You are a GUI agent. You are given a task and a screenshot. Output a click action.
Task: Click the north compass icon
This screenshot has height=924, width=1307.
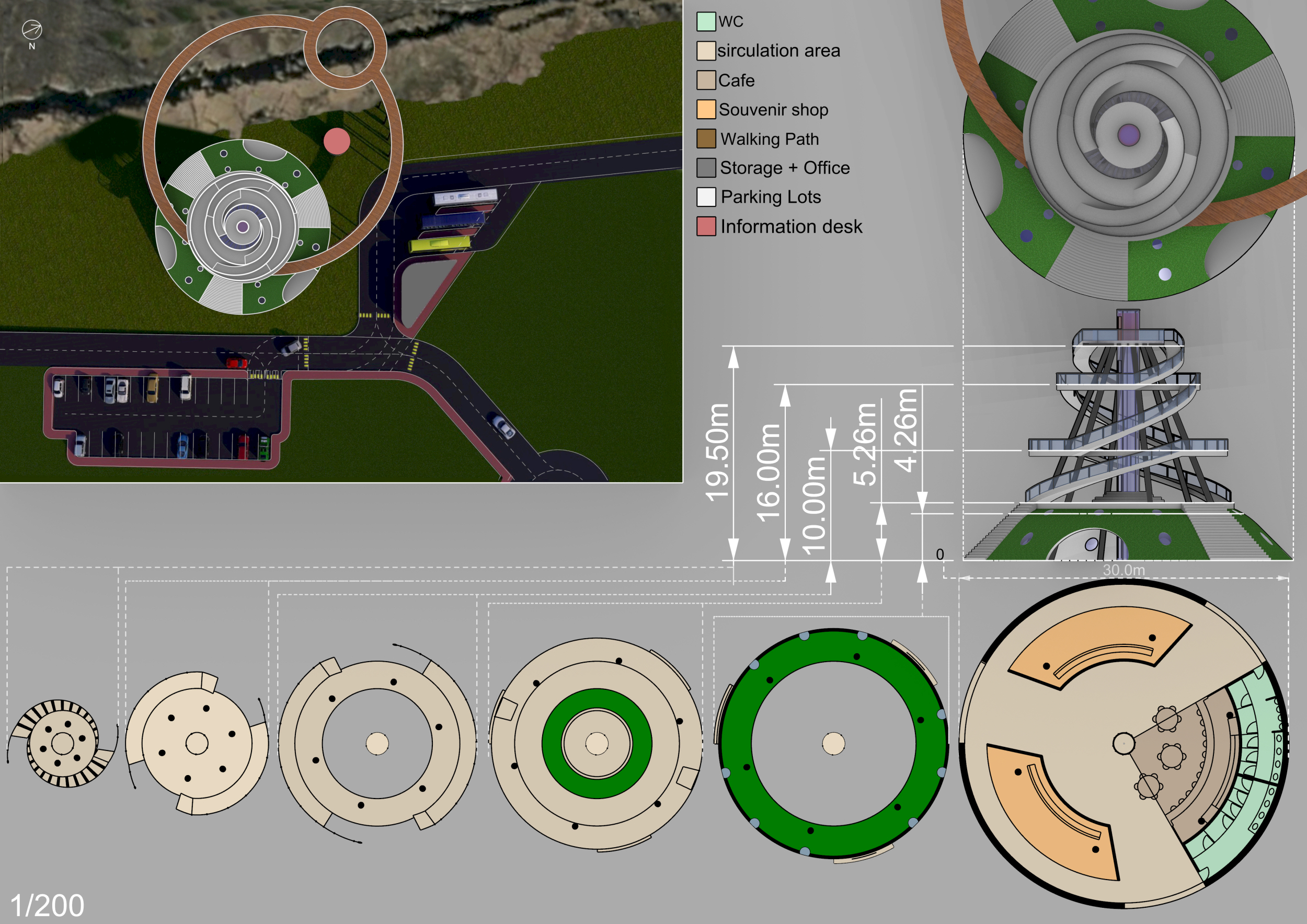tap(32, 30)
